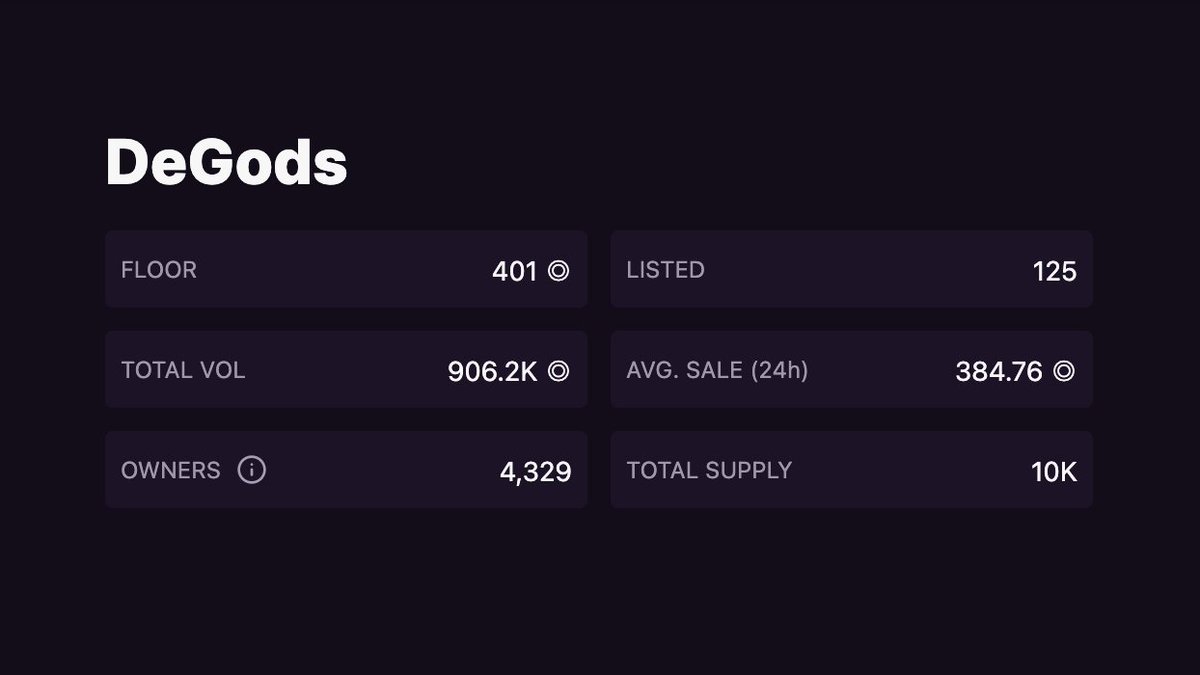Select the 10K total supply value
The height and width of the screenshot is (675, 1200).
click(1054, 471)
